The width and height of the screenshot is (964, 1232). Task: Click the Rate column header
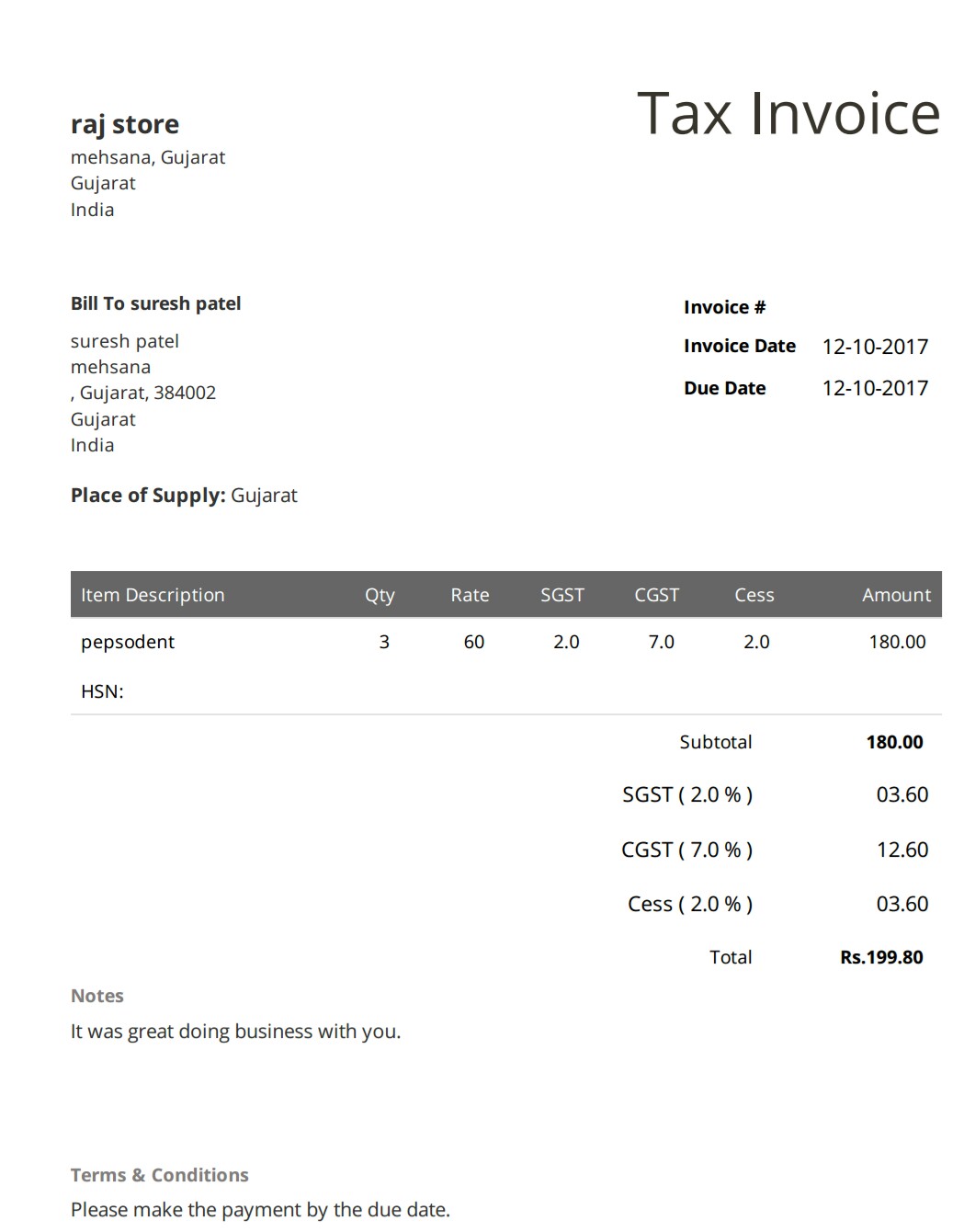(x=470, y=595)
